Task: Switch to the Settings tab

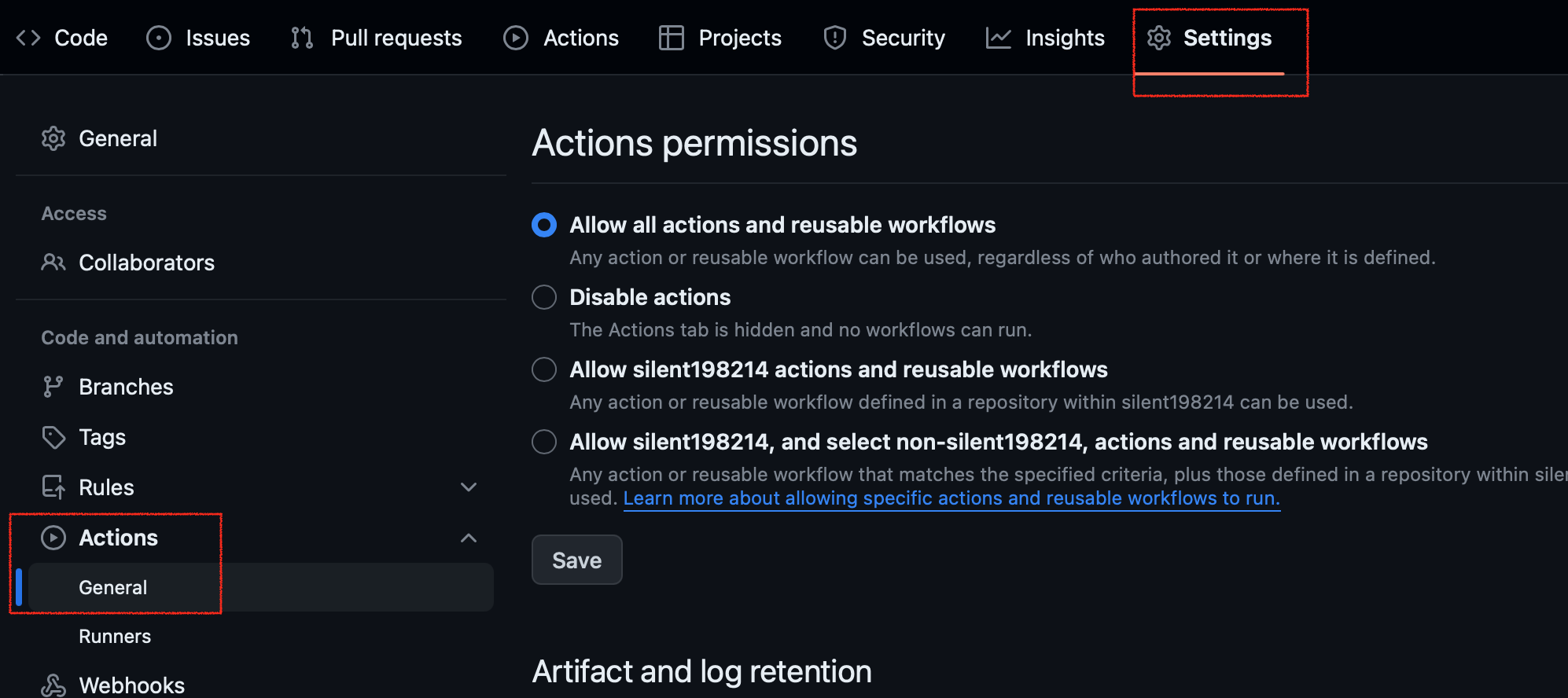Action: click(1209, 38)
